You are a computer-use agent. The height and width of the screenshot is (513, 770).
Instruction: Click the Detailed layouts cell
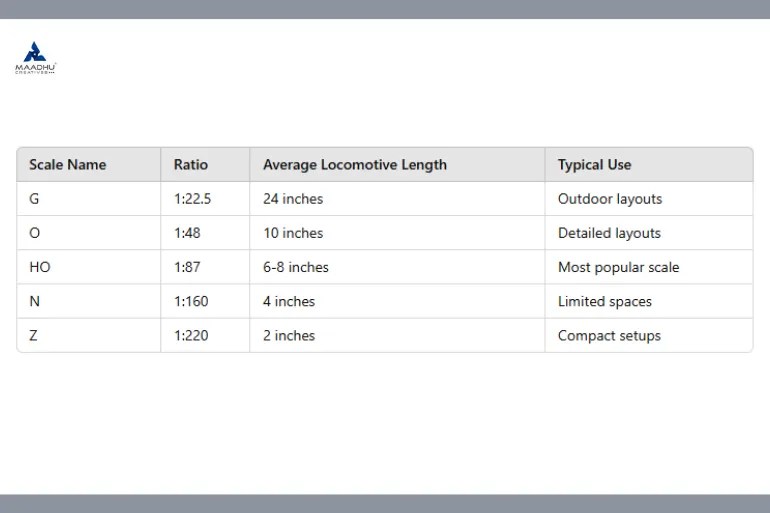[x=649, y=233]
